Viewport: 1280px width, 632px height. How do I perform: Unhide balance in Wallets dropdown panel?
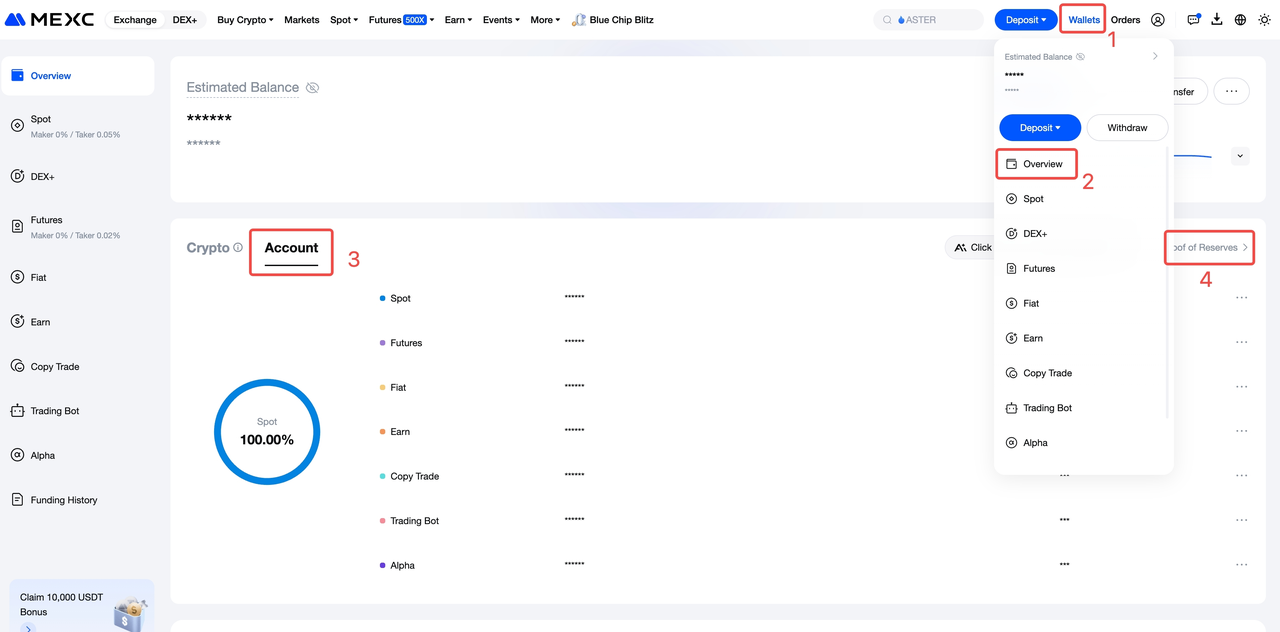[1080, 57]
